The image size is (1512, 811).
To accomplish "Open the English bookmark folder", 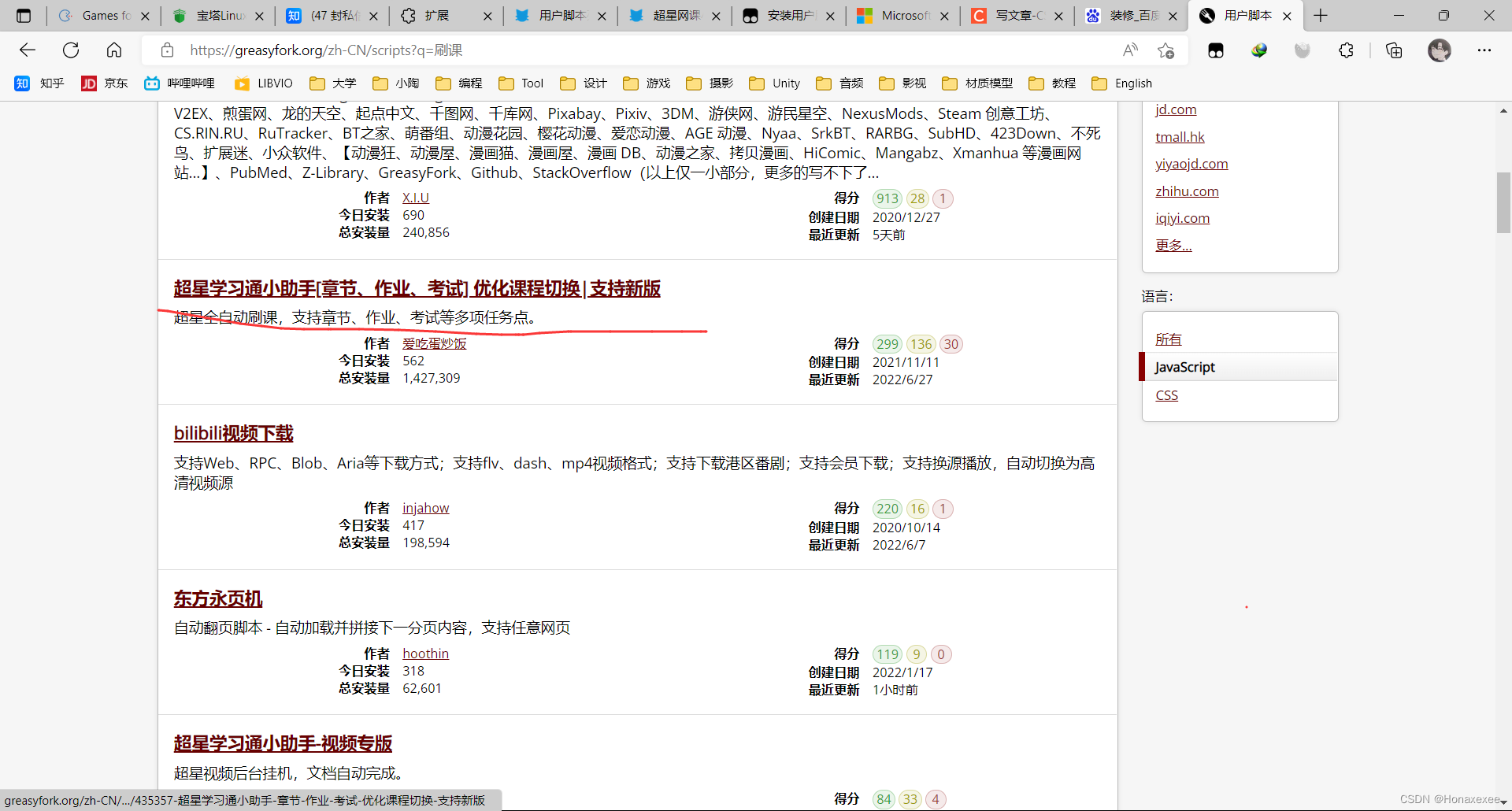I will tap(1122, 83).
